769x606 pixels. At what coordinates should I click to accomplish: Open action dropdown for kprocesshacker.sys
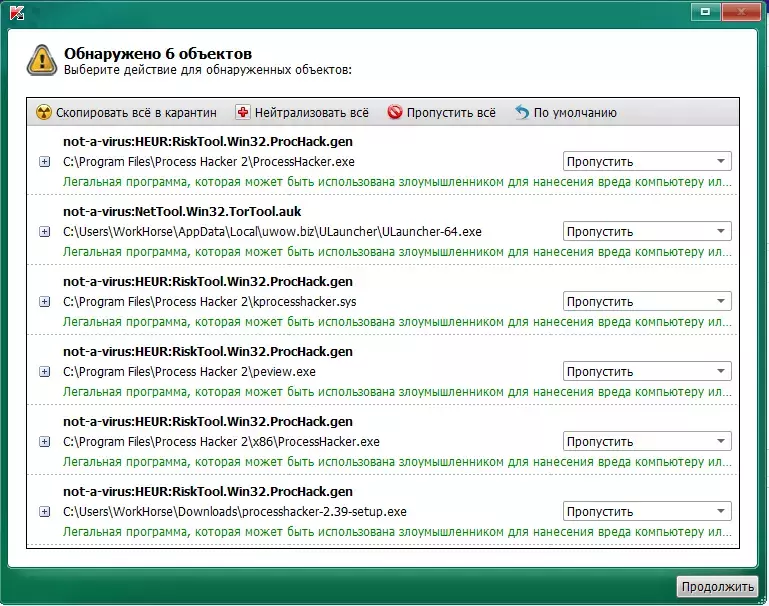pyautogui.click(x=647, y=302)
